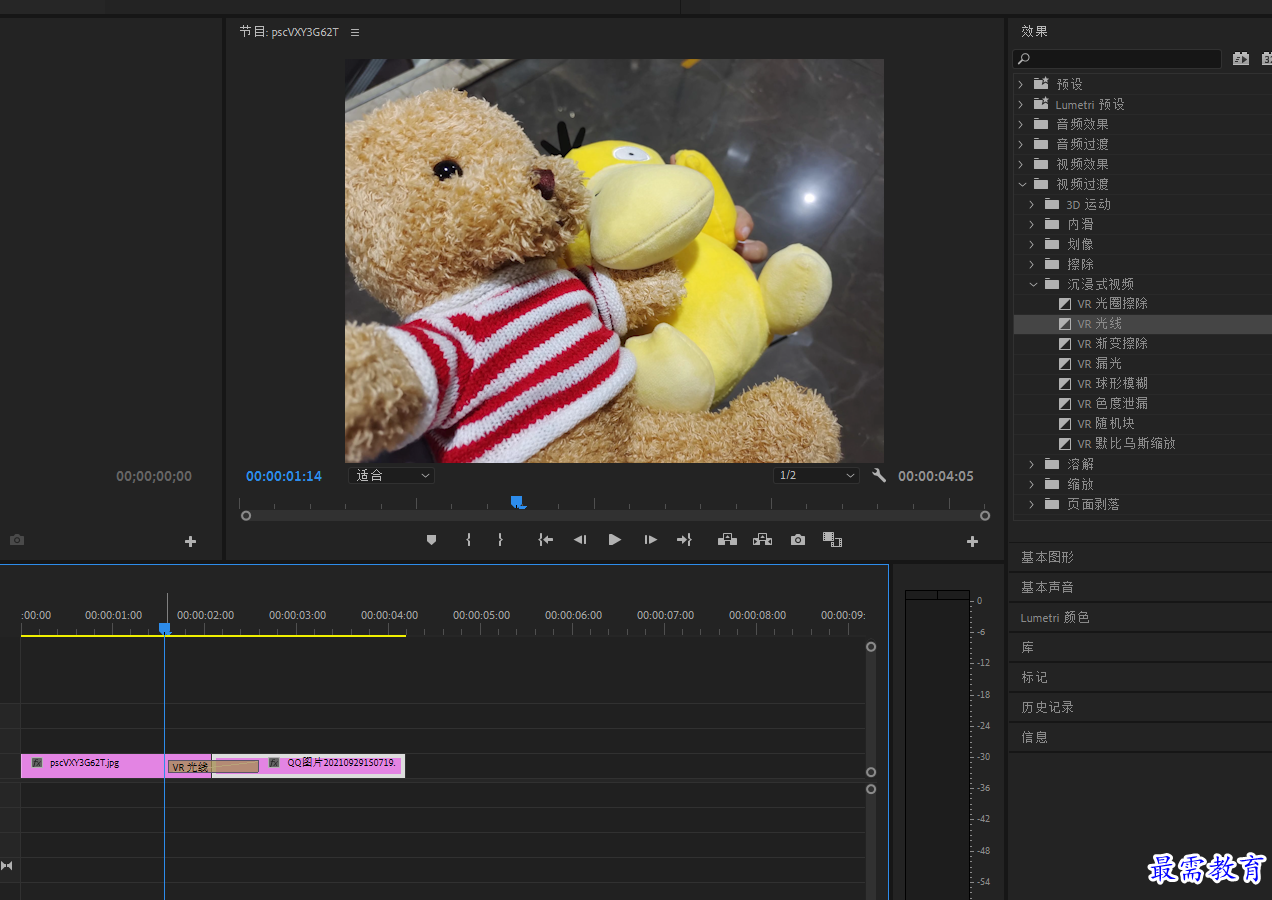Expand the 音频效果 folder

1021,124
